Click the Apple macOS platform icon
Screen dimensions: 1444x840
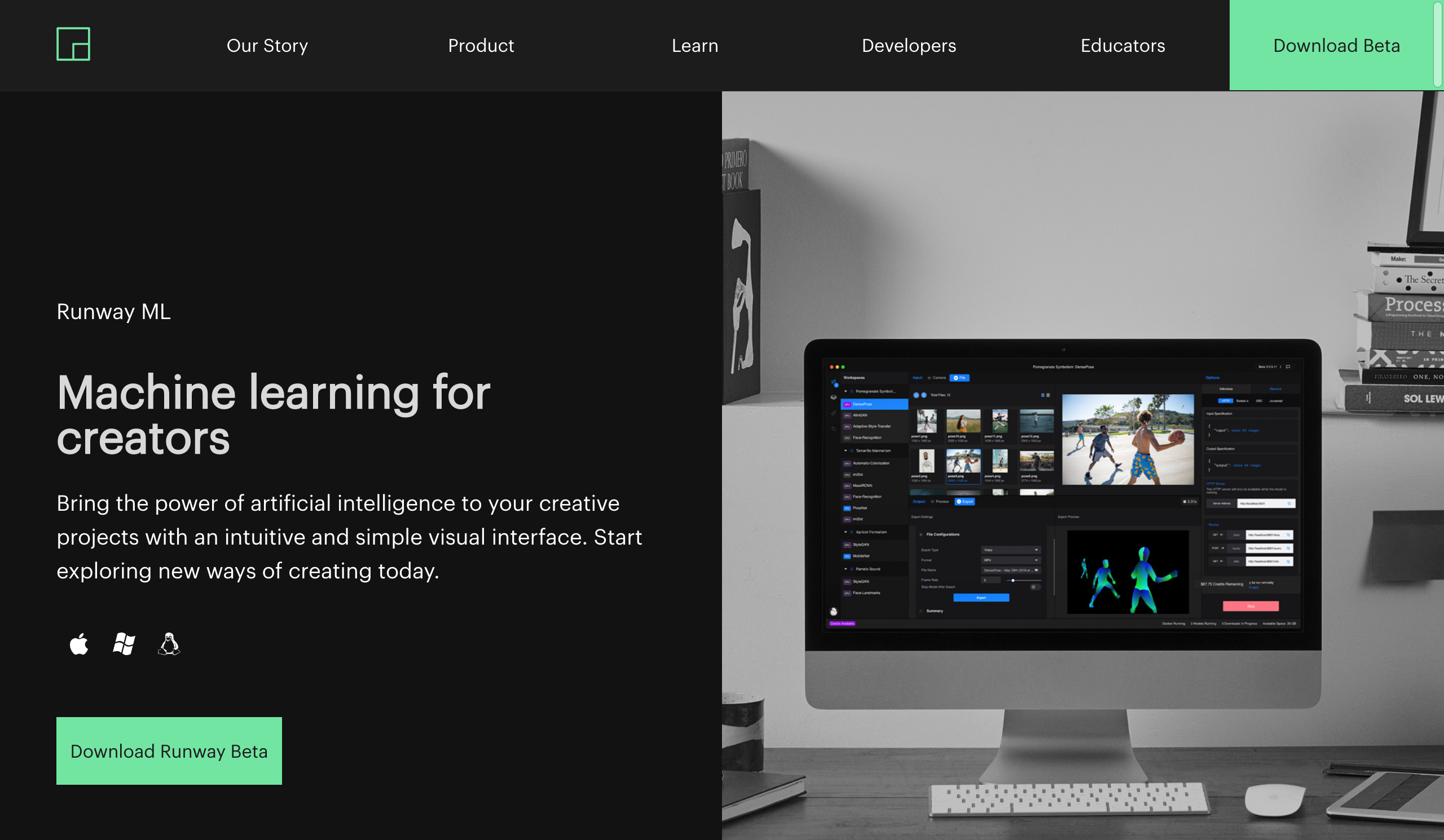[79, 644]
